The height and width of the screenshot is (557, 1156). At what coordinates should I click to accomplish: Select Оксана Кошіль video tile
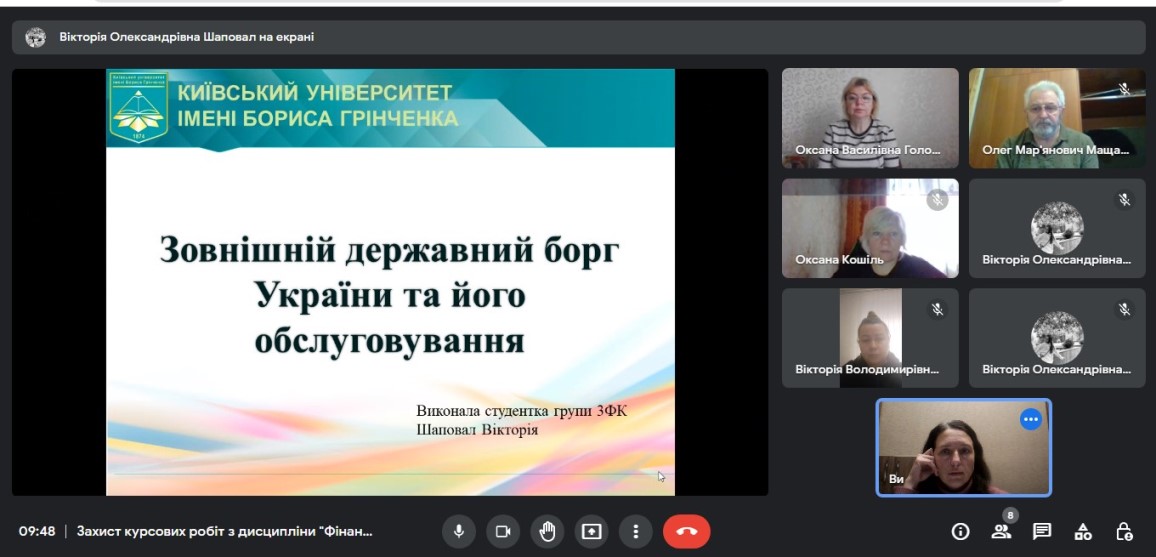pyautogui.click(x=870, y=228)
